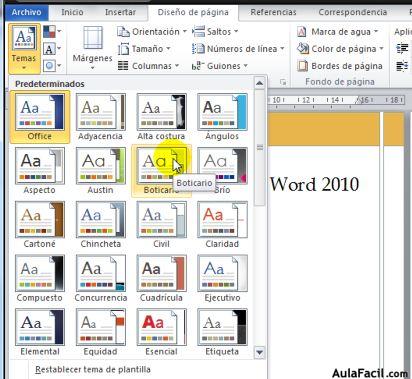
Task: Open the Color de página option
Action: (341, 49)
